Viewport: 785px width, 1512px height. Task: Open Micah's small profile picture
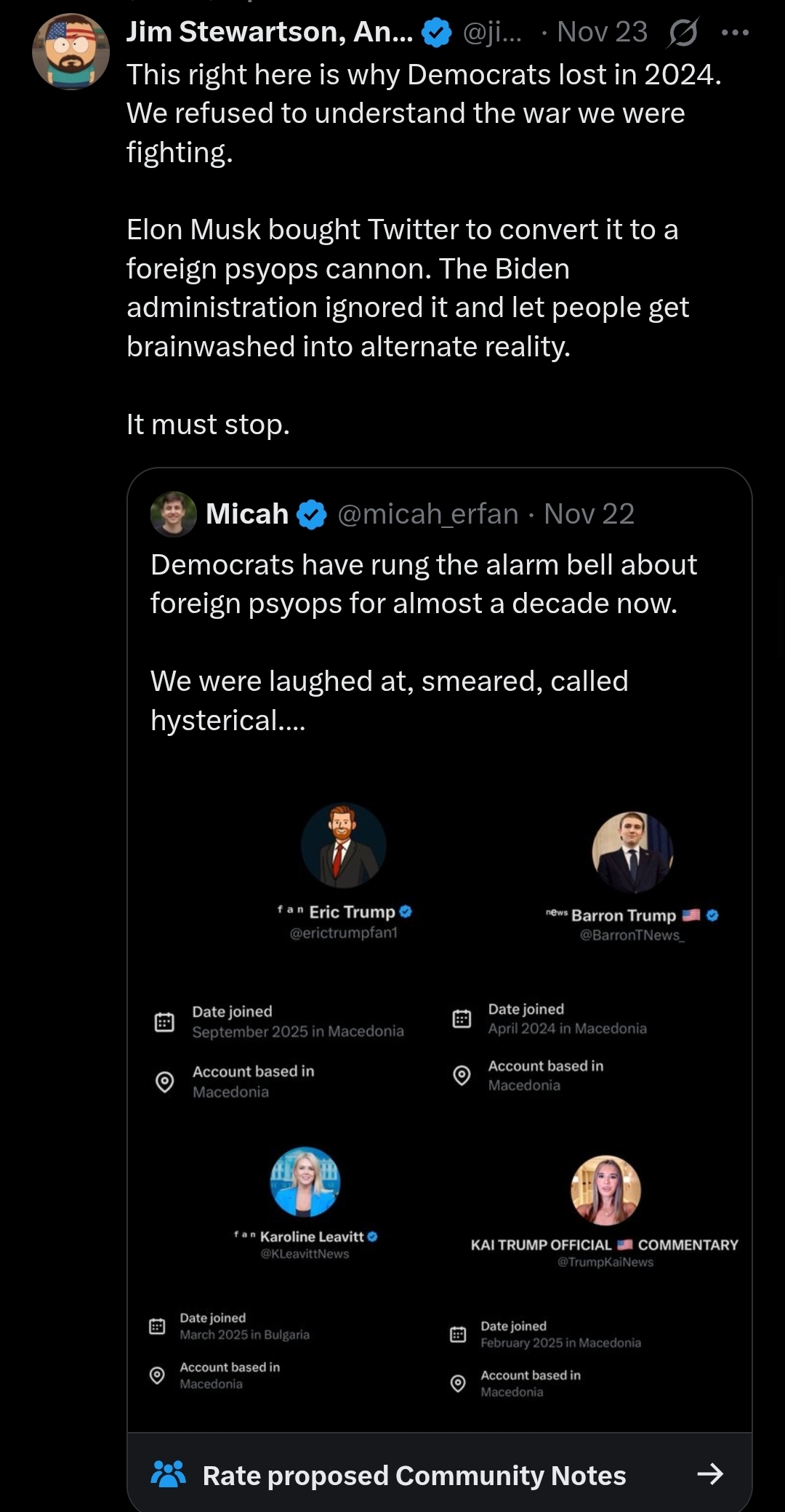coord(173,514)
